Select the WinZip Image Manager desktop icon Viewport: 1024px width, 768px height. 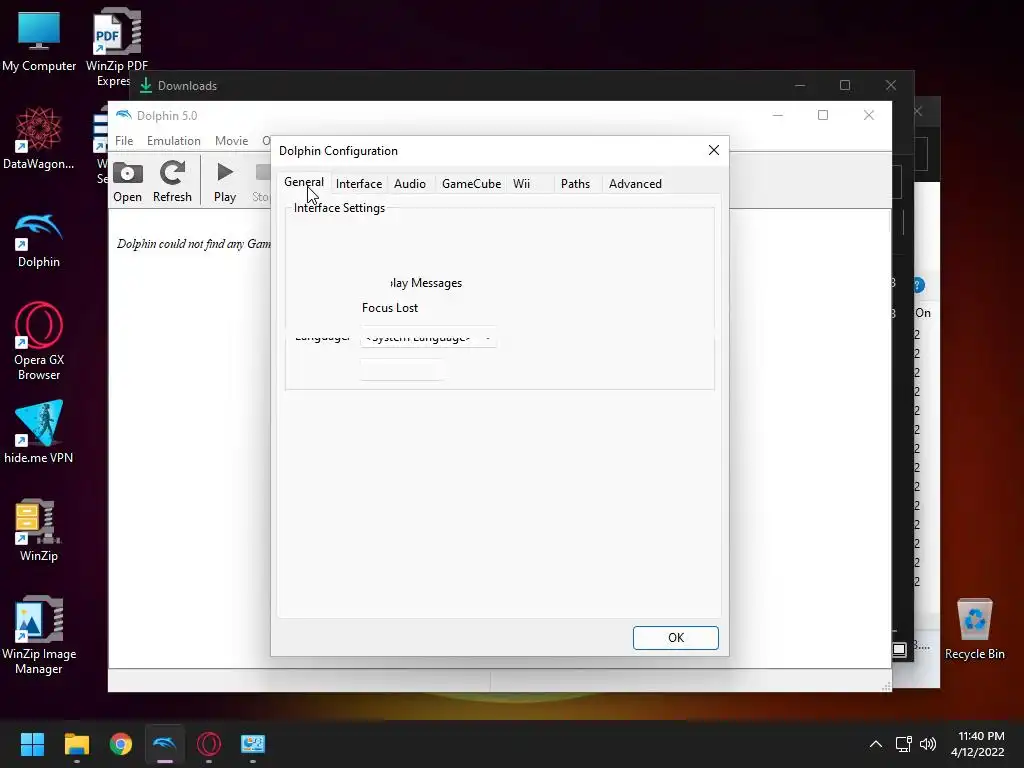39,635
